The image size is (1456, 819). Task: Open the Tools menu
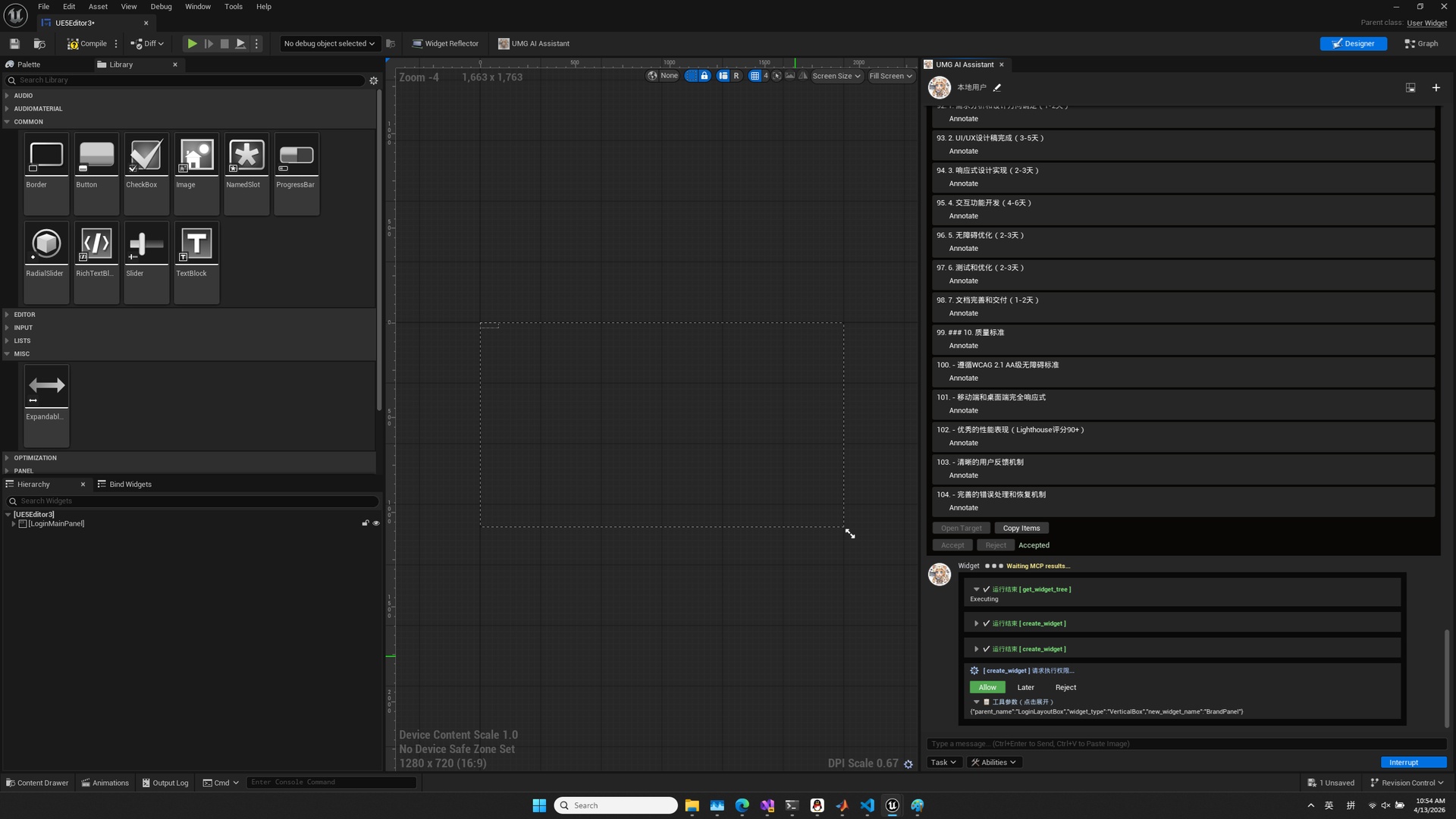tap(234, 7)
